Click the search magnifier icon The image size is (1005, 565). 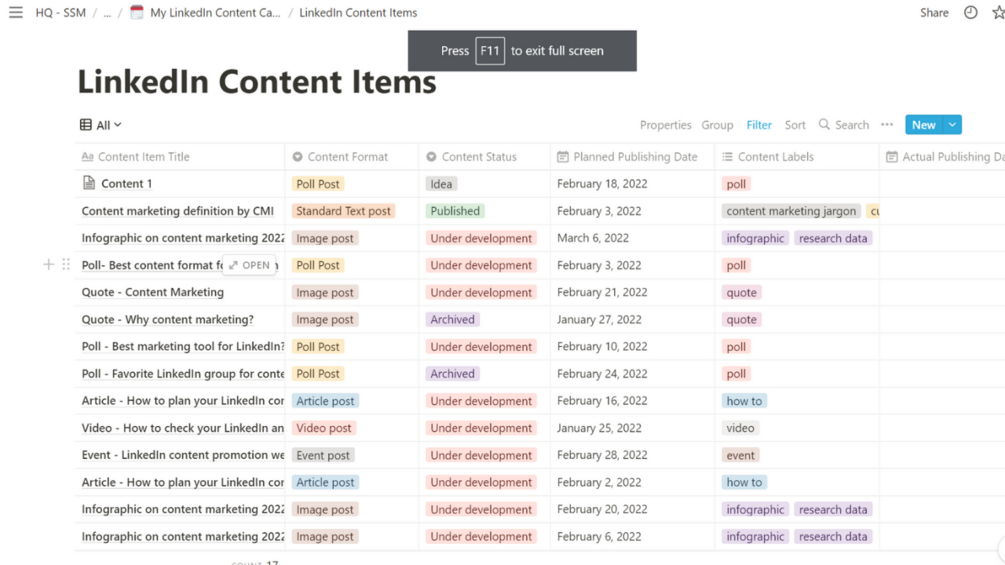[x=824, y=125]
